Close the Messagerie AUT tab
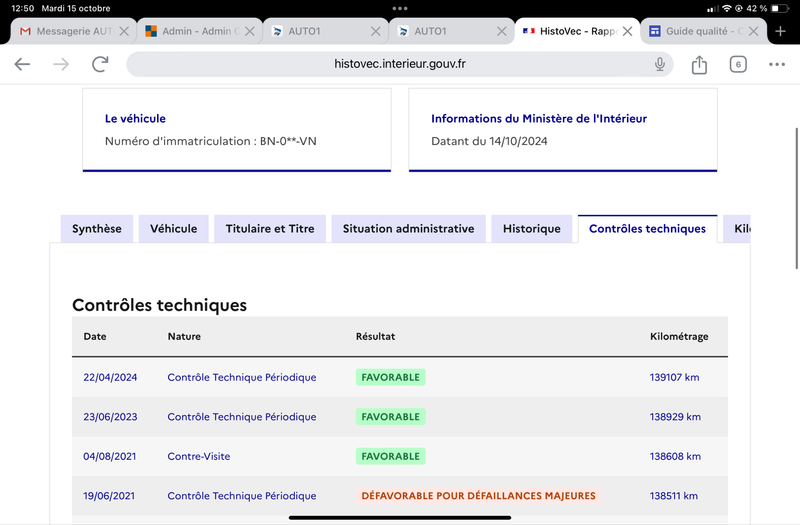 pos(124,32)
